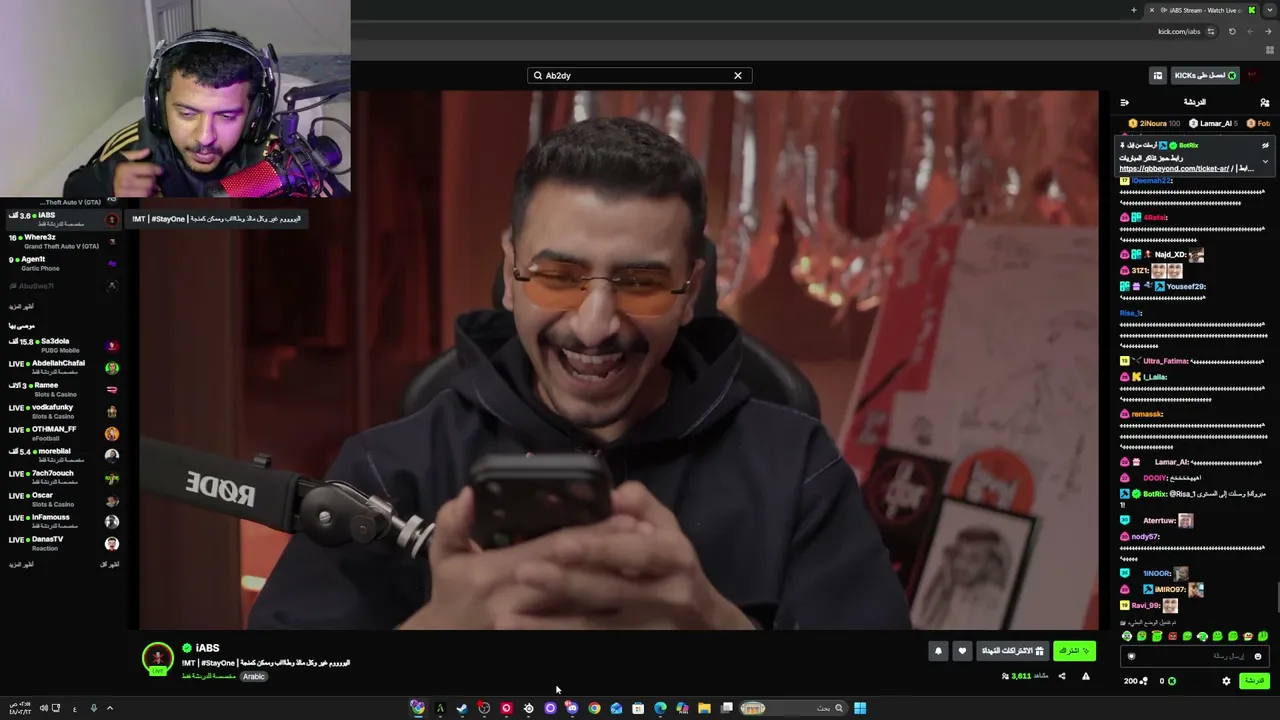Open the emoji picker in chat input

coord(1258,657)
